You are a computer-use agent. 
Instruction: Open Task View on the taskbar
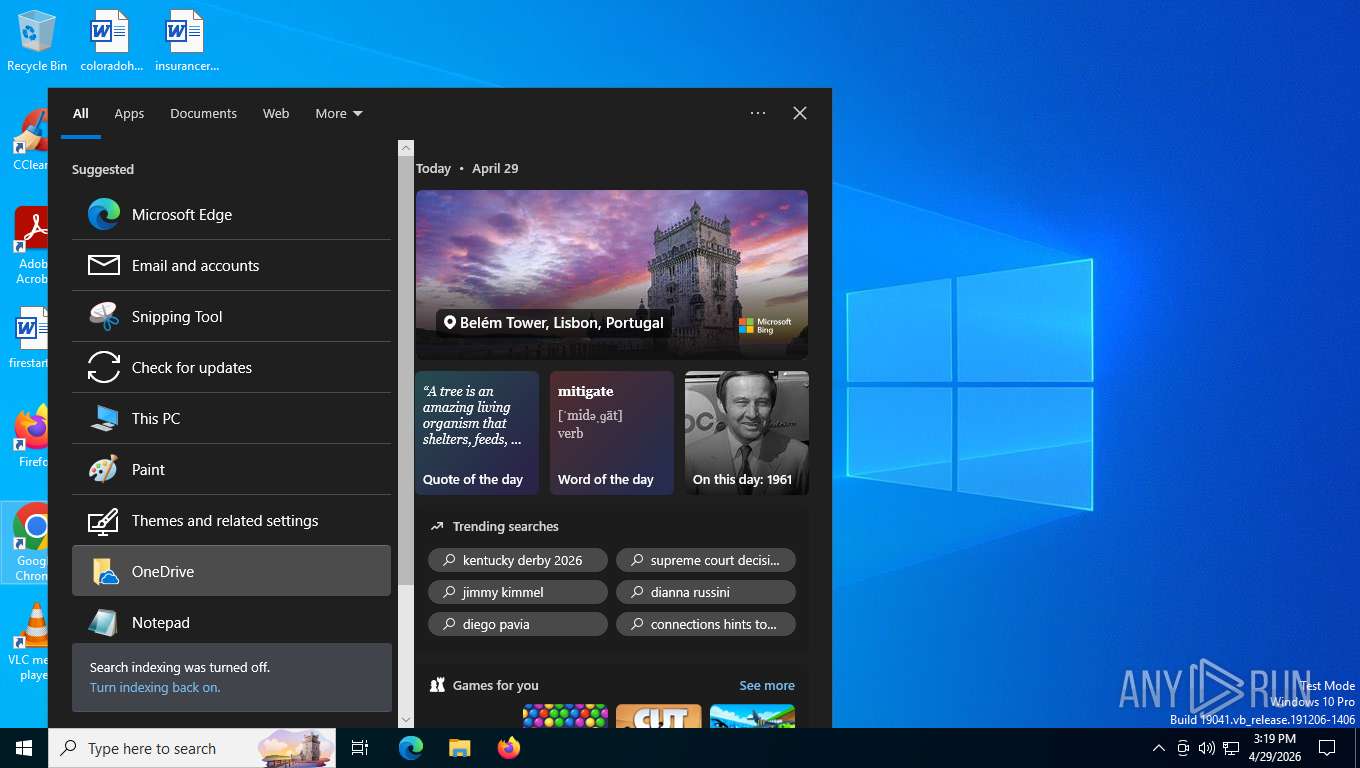[x=360, y=748]
